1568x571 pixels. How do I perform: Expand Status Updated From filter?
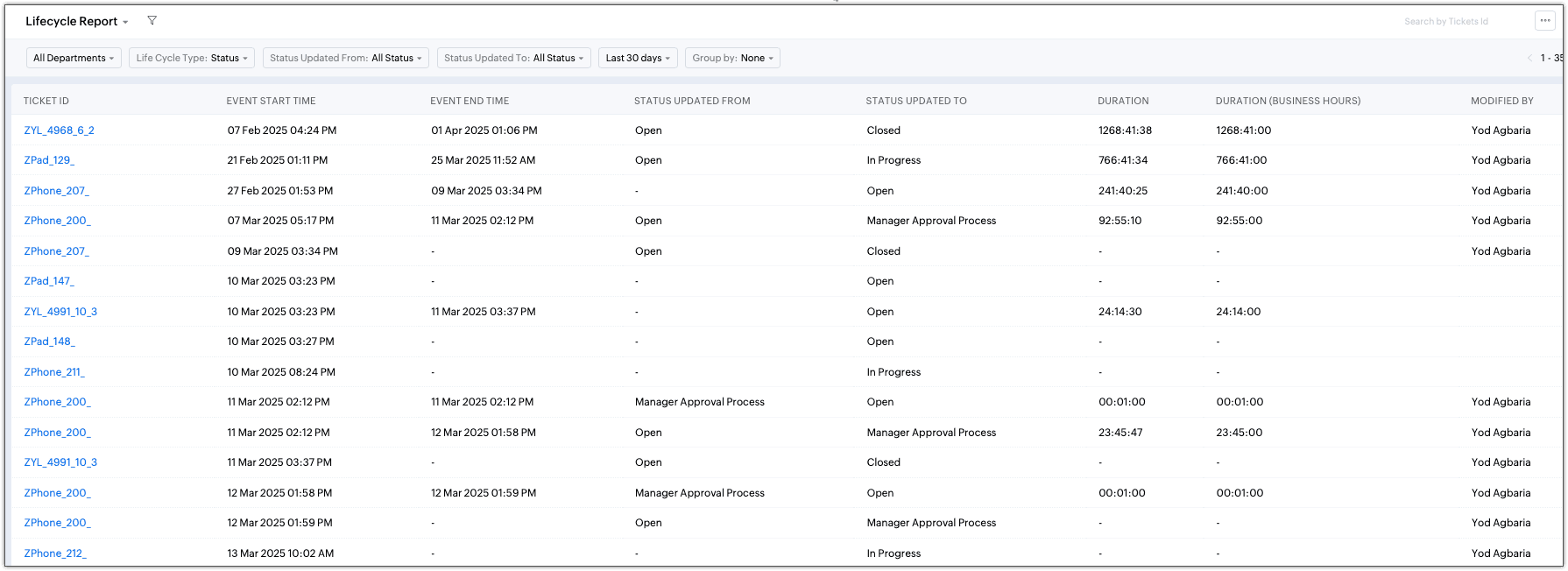tap(345, 58)
